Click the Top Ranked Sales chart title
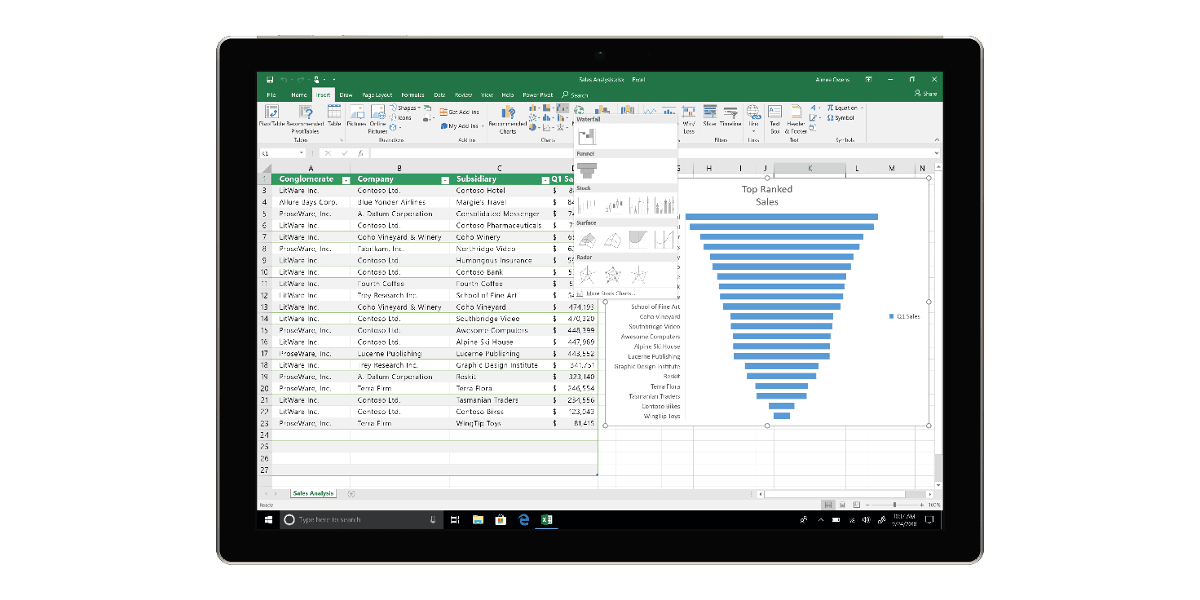Viewport: 1200px width, 600px height. pyautogui.click(x=767, y=195)
